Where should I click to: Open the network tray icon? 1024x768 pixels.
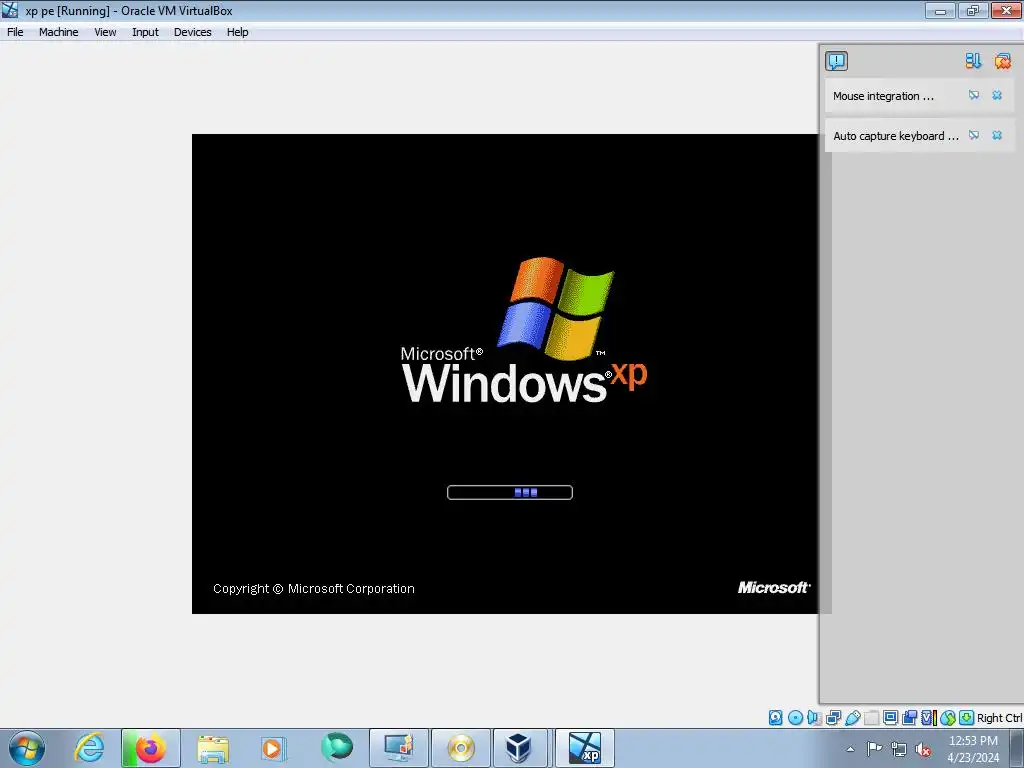[899, 749]
